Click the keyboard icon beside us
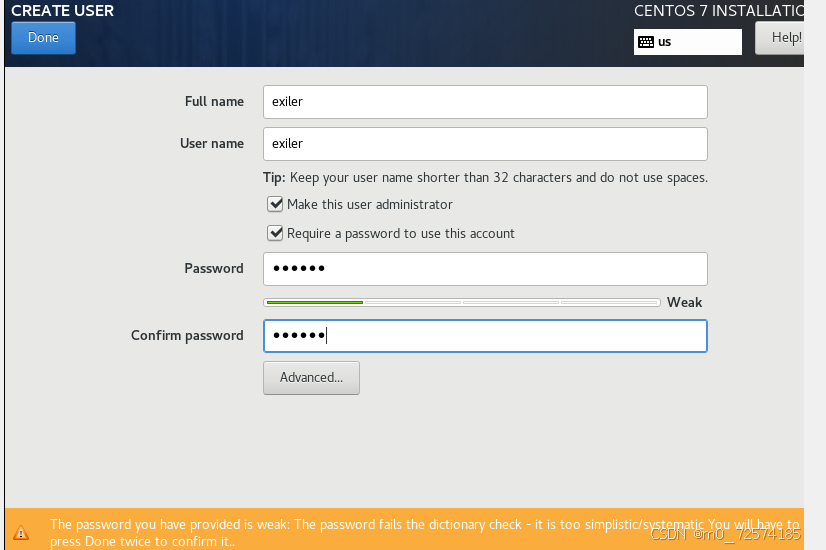Image resolution: width=826 pixels, height=550 pixels. [x=646, y=42]
